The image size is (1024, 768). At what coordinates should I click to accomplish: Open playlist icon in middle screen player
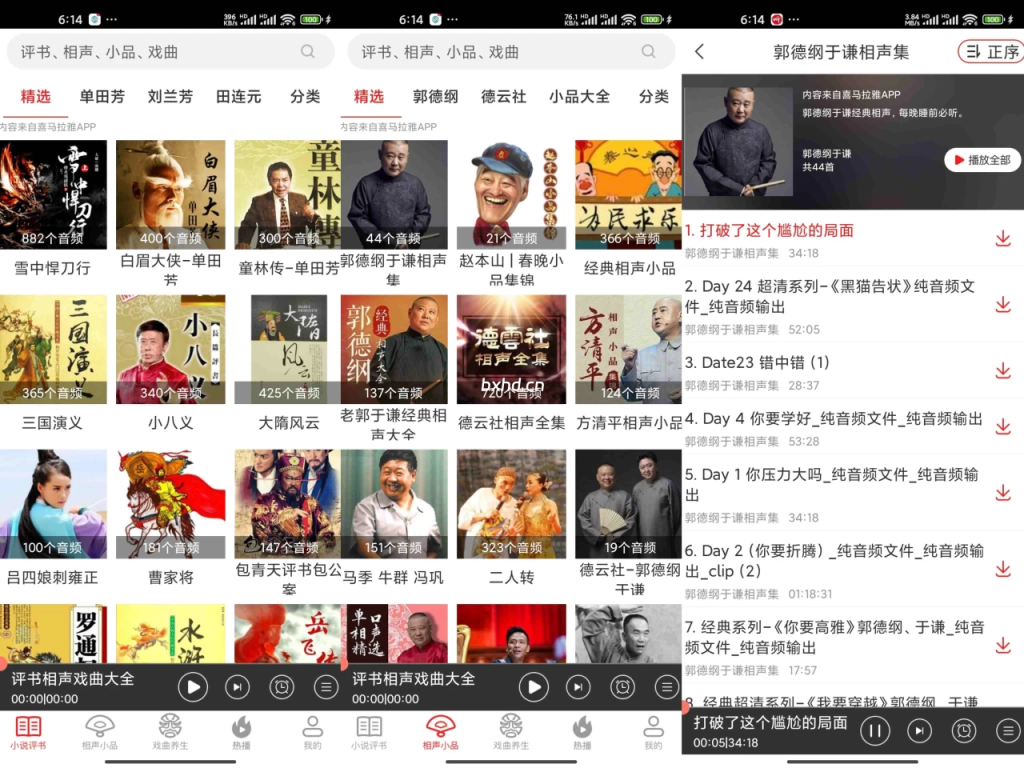point(667,687)
